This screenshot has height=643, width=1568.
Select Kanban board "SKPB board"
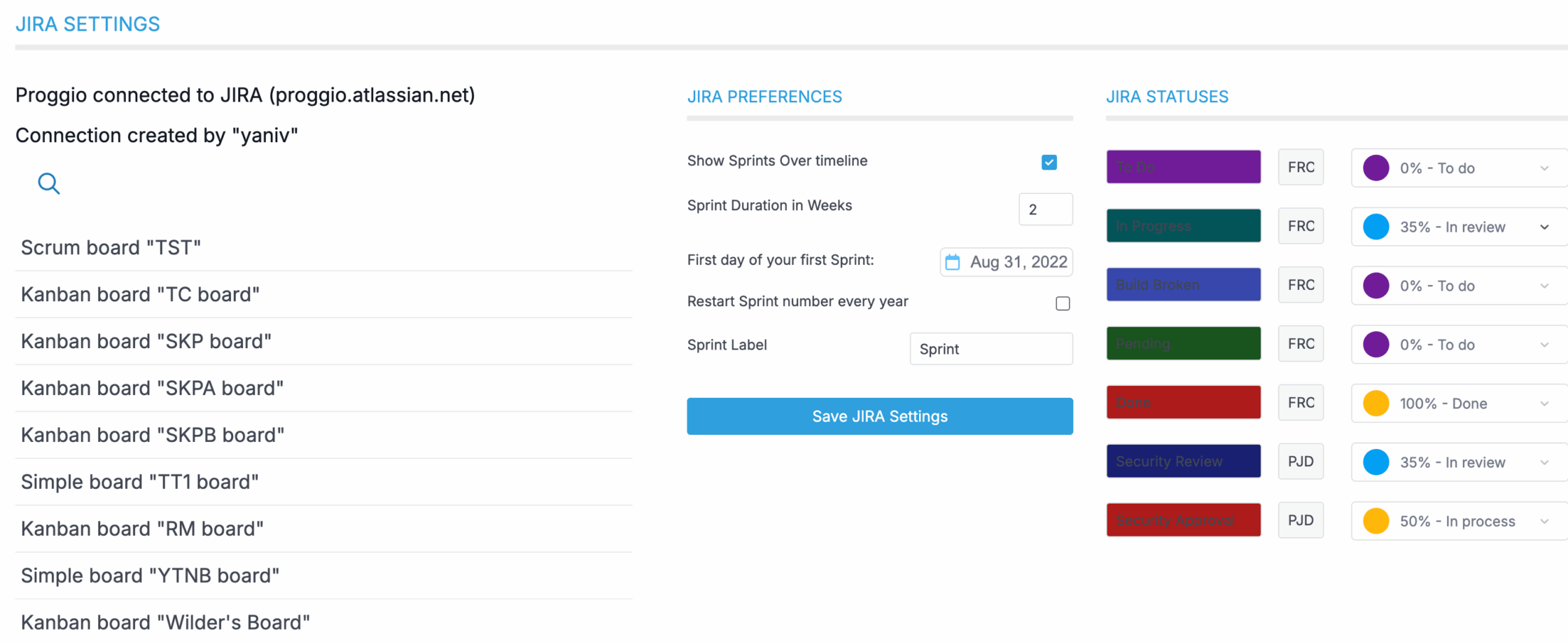323,435
